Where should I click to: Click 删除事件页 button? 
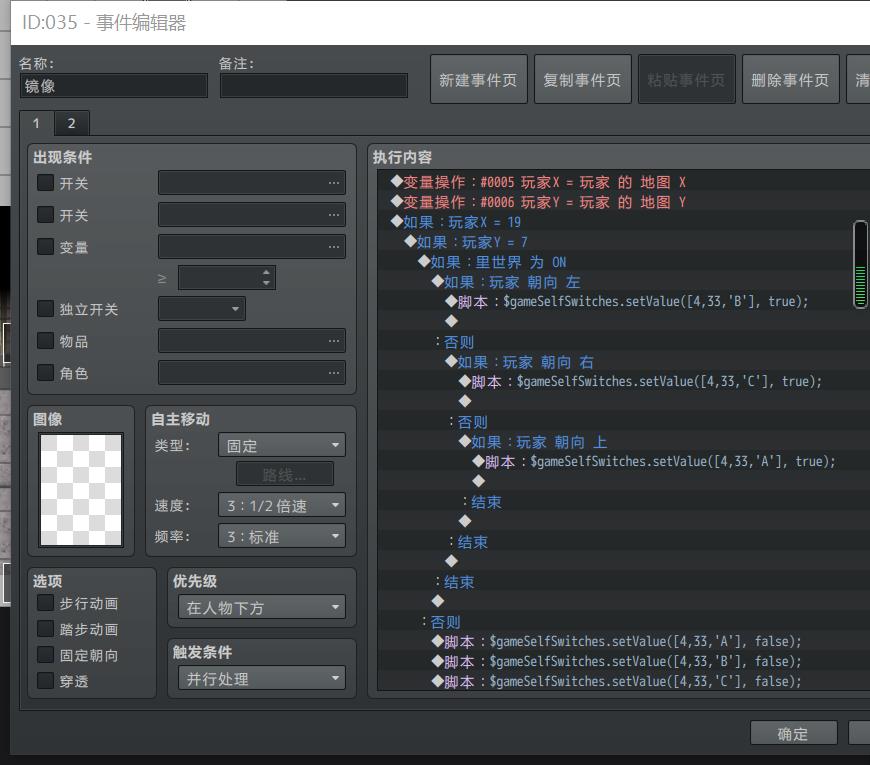[x=791, y=79]
